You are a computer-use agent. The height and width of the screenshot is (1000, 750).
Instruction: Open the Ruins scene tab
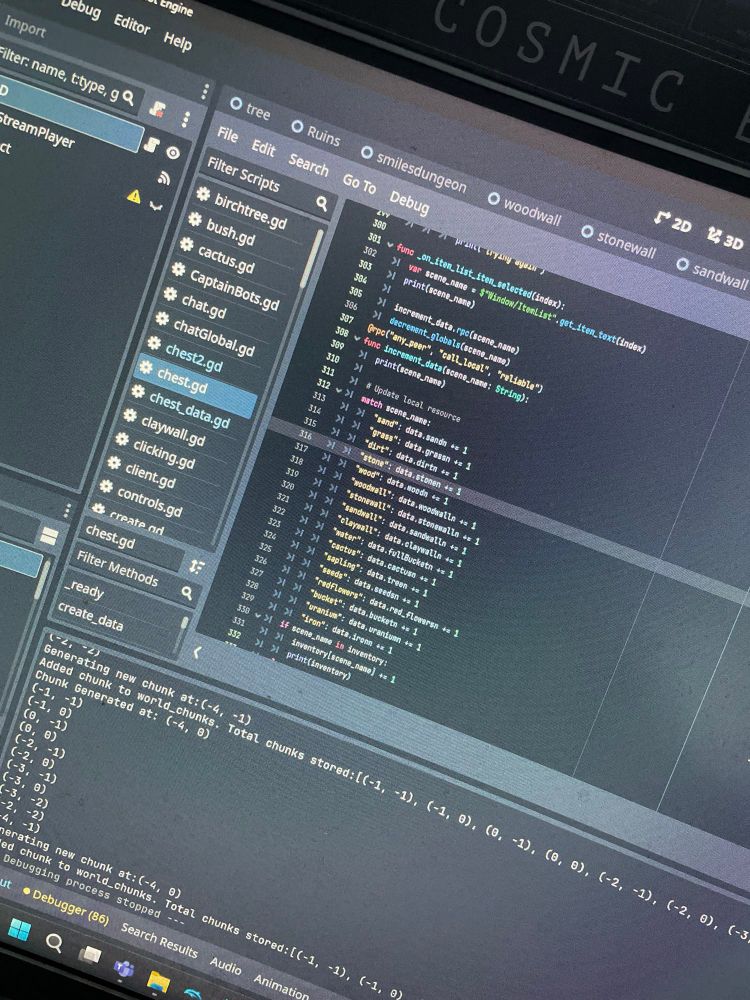pos(316,132)
